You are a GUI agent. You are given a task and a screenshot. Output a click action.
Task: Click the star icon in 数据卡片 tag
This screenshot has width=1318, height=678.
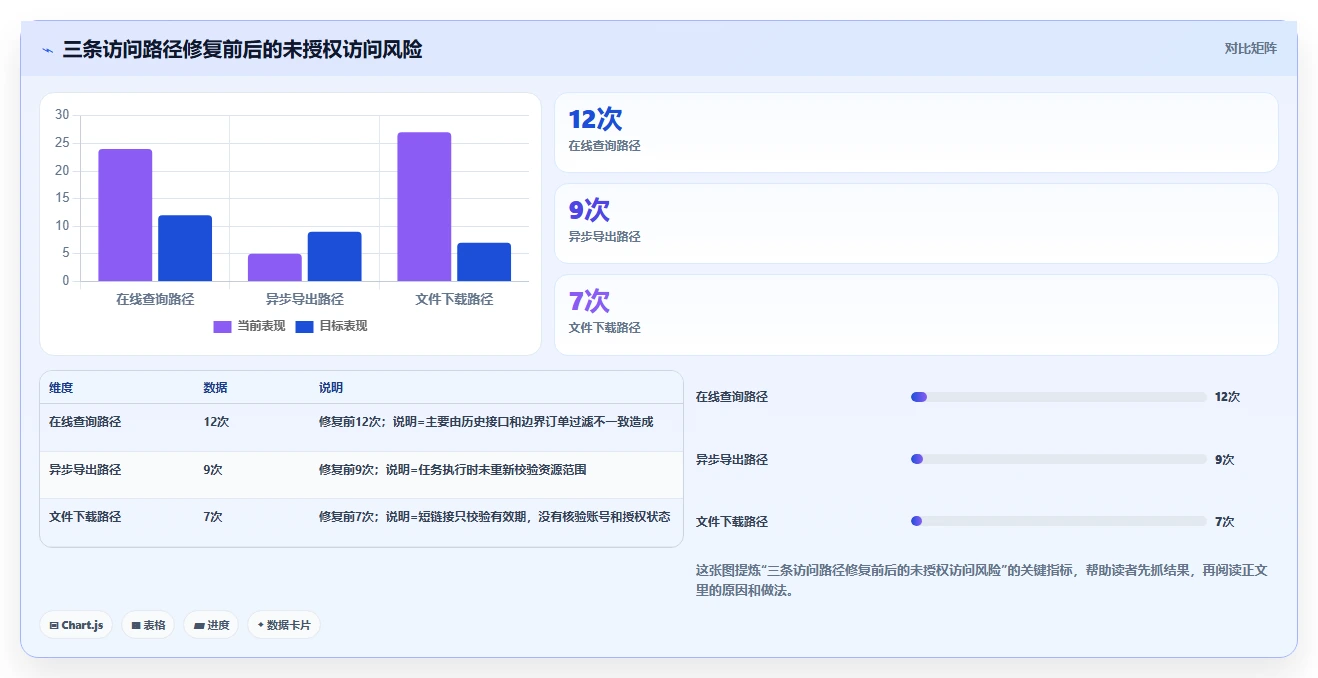[x=261, y=625]
